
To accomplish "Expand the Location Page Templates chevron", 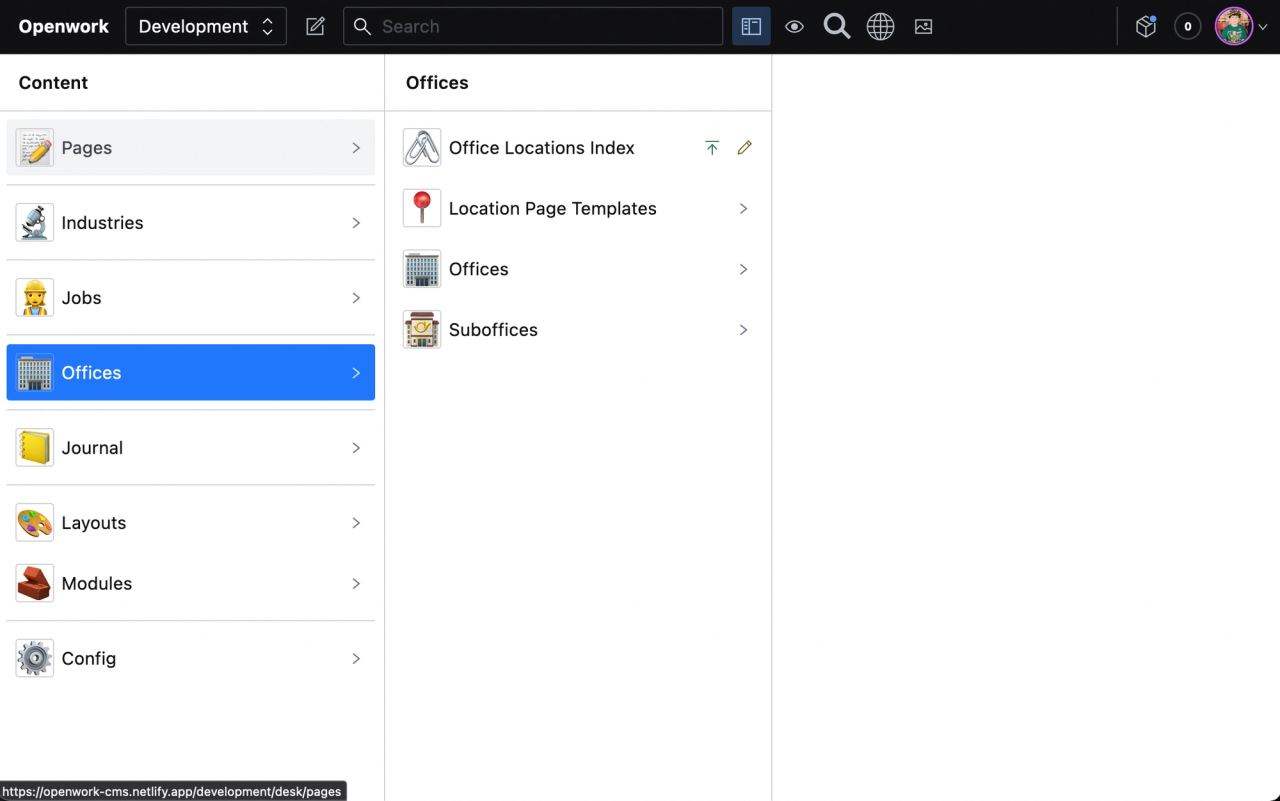I will tap(743, 209).
